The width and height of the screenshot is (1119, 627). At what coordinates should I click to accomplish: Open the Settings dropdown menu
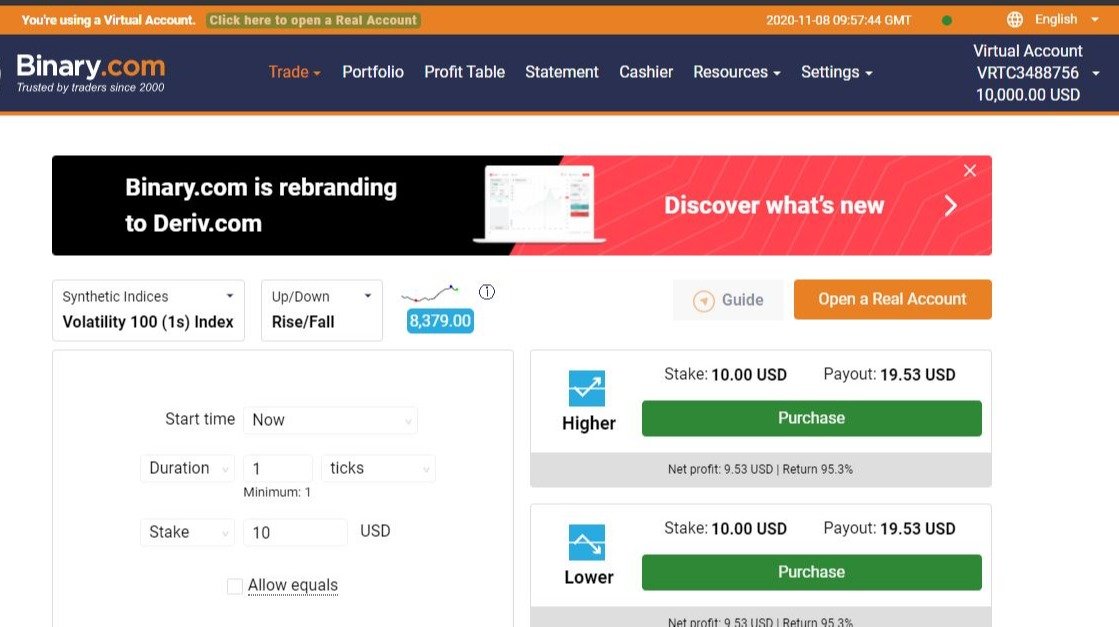836,72
